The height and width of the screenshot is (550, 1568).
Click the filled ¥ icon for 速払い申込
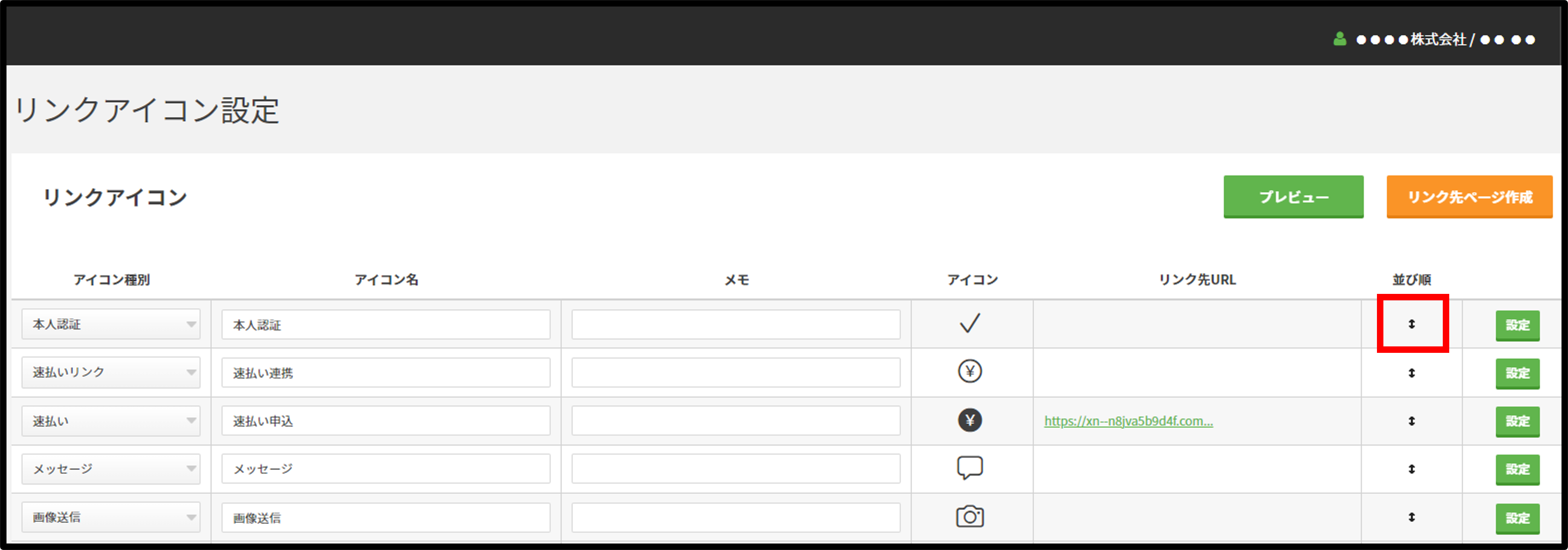(x=971, y=420)
